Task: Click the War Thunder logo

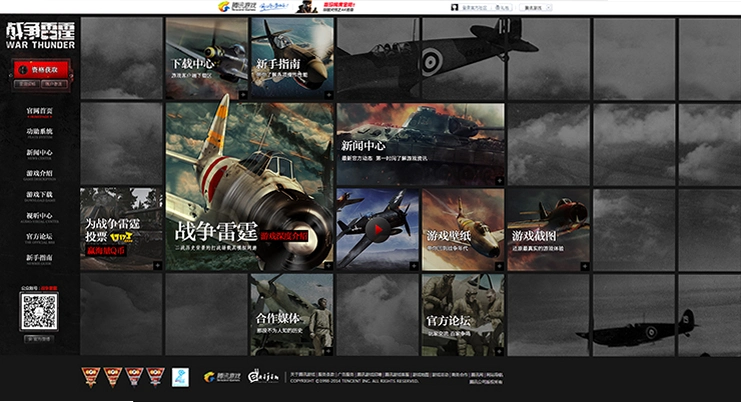Action: tap(40, 35)
